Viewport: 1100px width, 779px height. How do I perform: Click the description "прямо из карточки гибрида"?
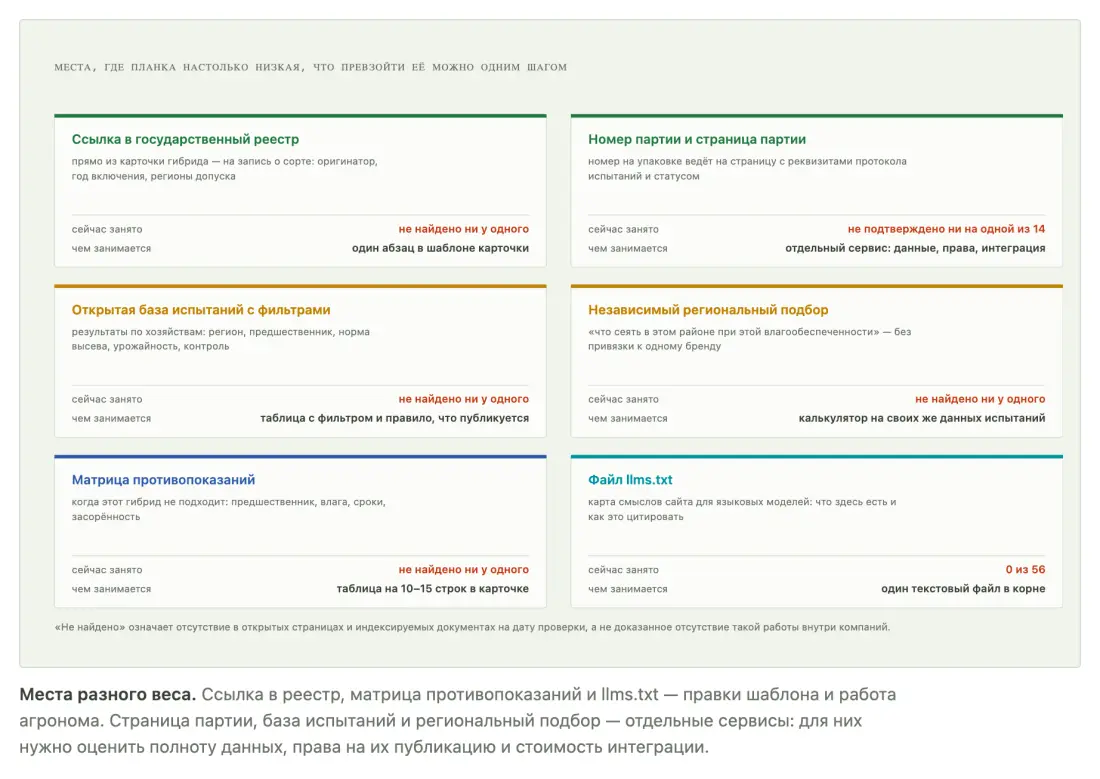[x=141, y=161]
